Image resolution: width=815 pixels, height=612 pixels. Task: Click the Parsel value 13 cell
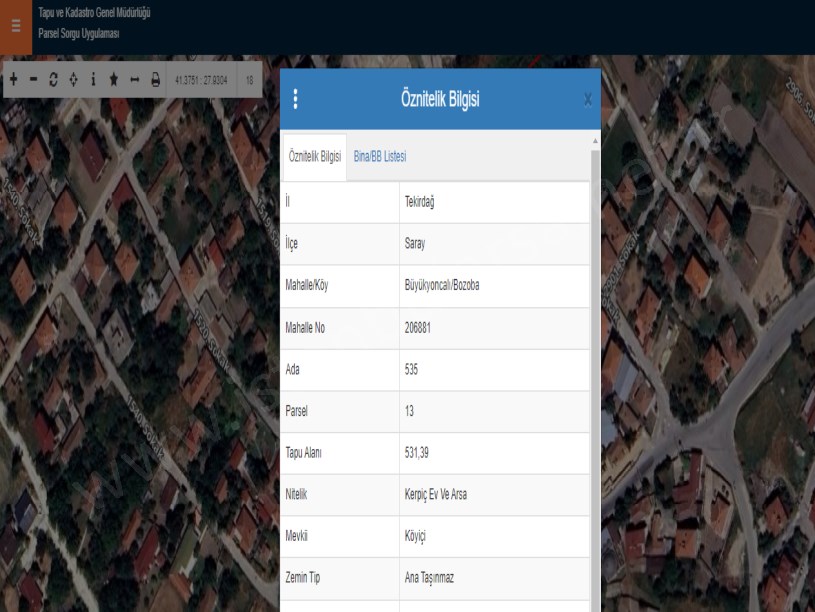(x=494, y=412)
